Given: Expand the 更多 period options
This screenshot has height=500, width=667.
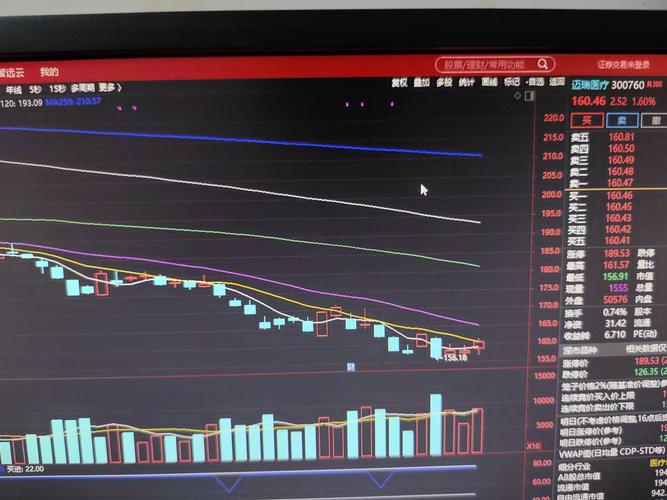Looking at the screenshot, I should 110,87.
